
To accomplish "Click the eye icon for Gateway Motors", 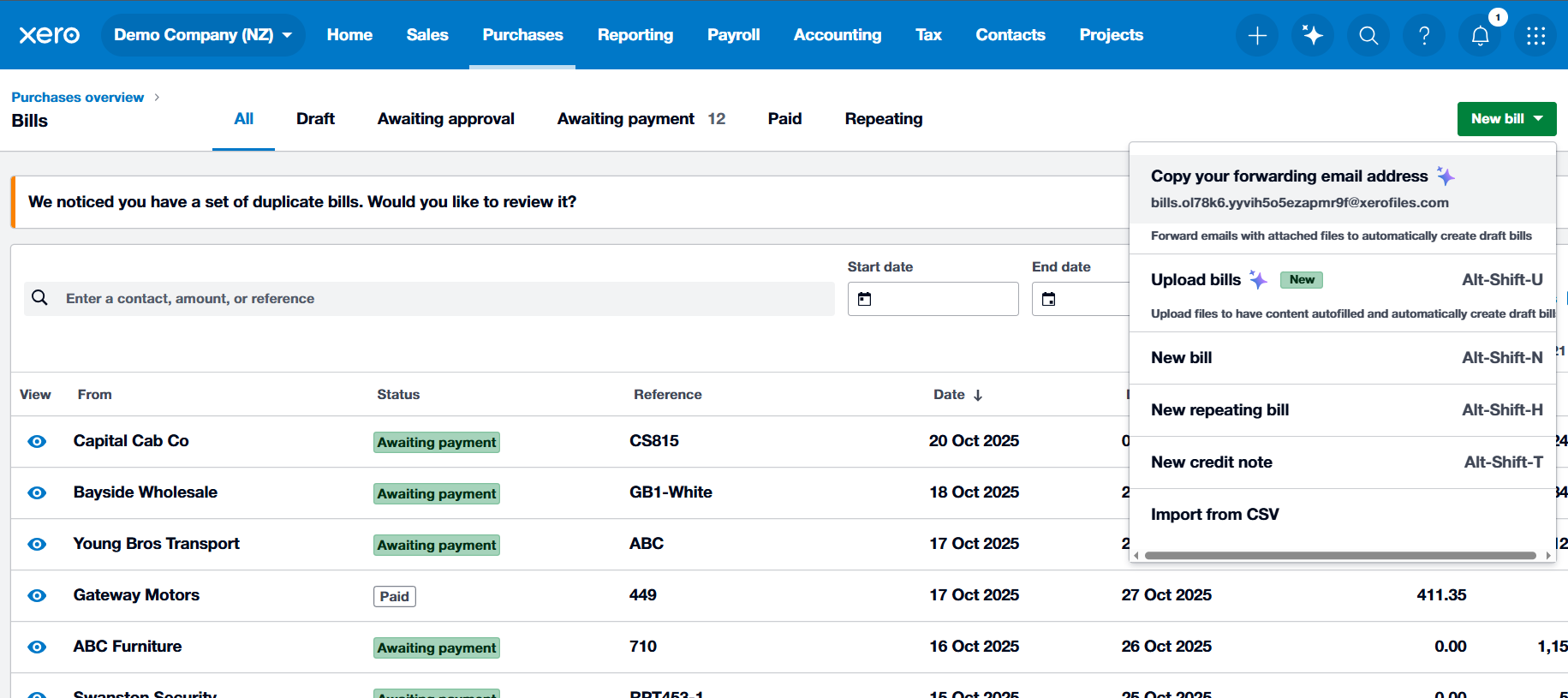I will click(37, 595).
